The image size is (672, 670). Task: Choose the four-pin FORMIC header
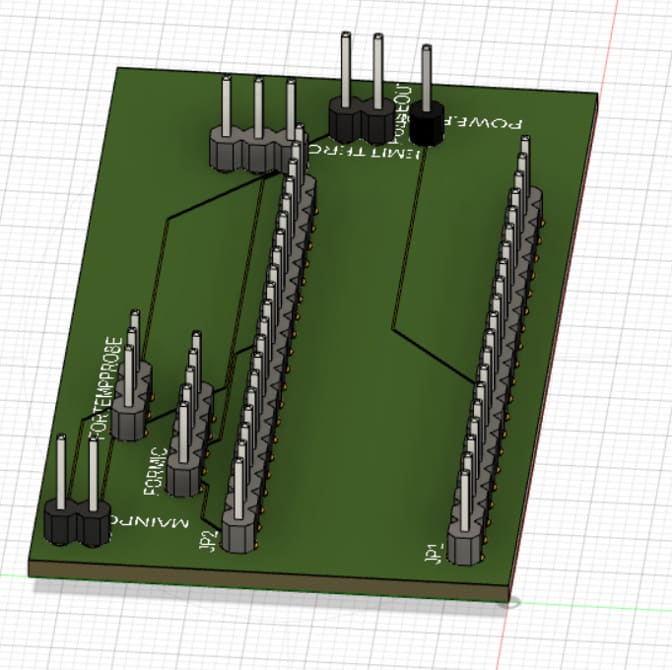[190, 415]
